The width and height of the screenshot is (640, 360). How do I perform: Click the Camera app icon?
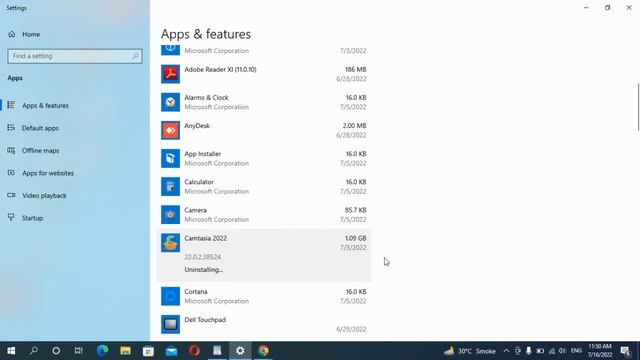170,215
